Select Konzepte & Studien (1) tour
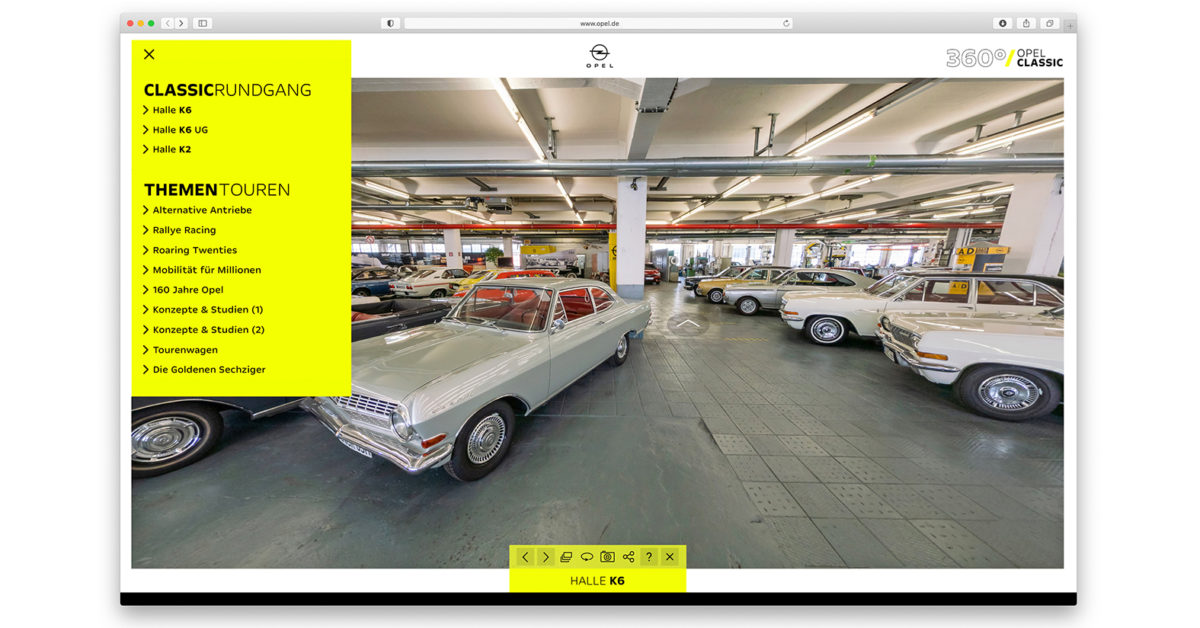Screen dimensions: 1200x628 (x=204, y=310)
